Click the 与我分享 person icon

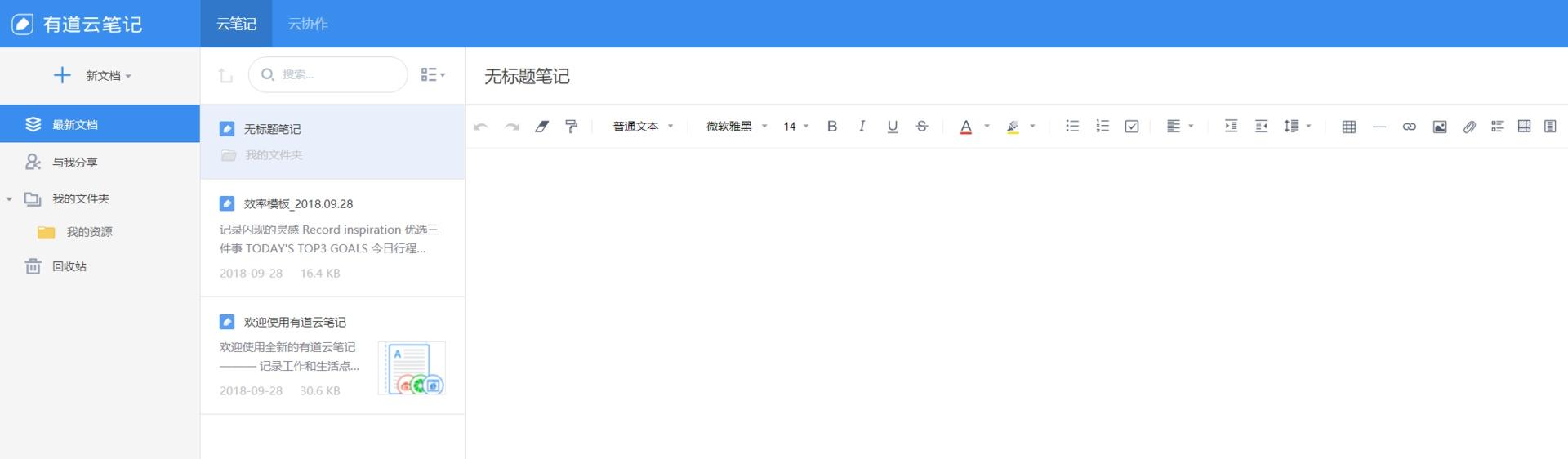[33, 162]
